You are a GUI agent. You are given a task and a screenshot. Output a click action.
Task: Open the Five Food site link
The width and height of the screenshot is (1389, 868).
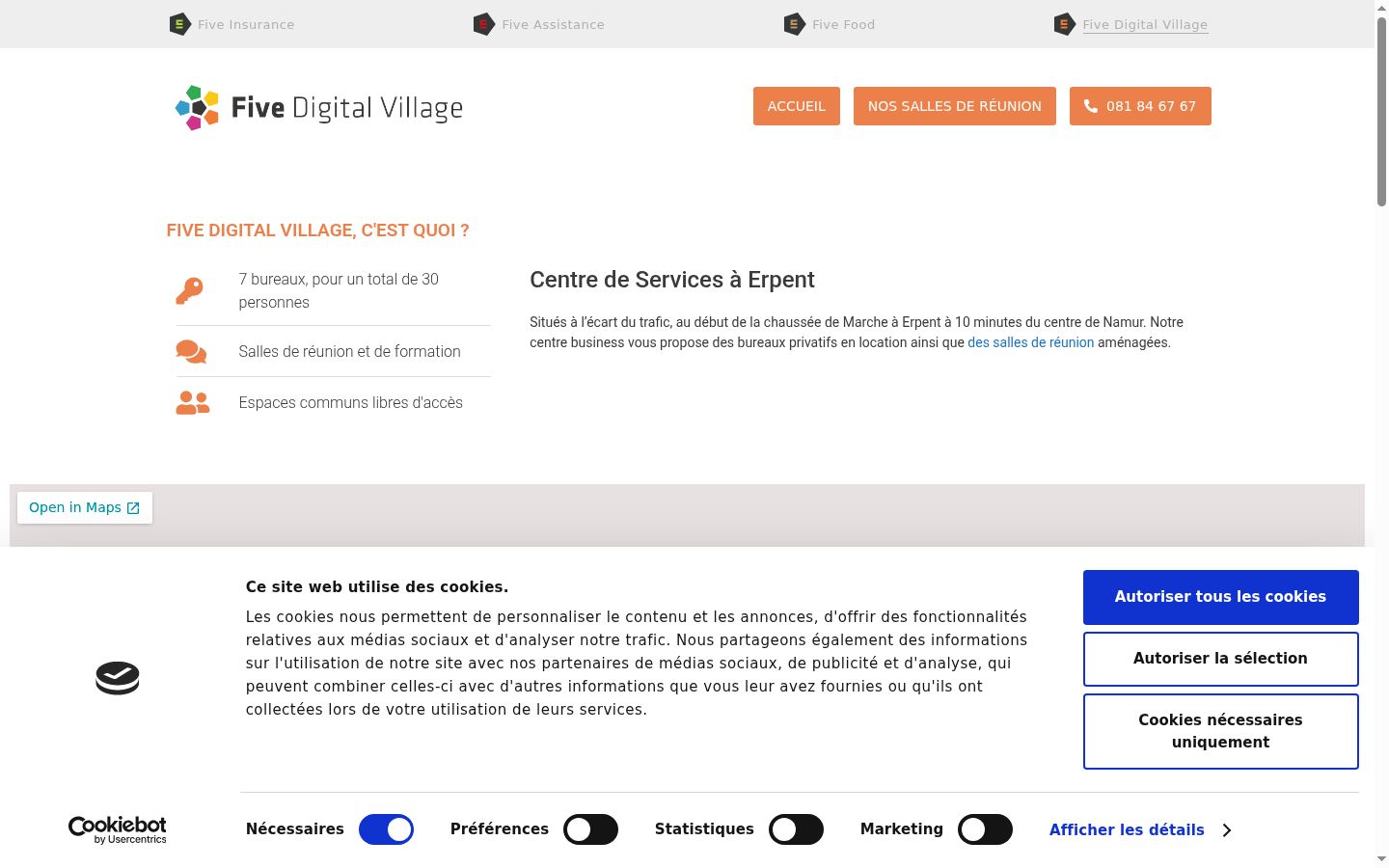(843, 25)
